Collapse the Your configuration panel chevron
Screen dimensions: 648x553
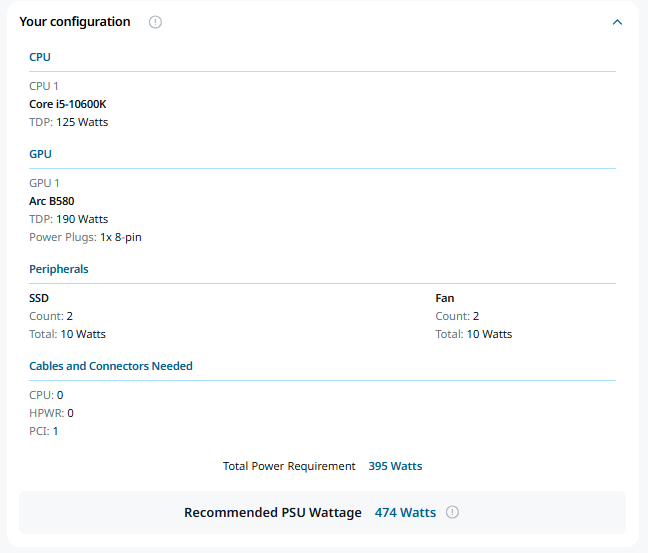click(x=617, y=22)
